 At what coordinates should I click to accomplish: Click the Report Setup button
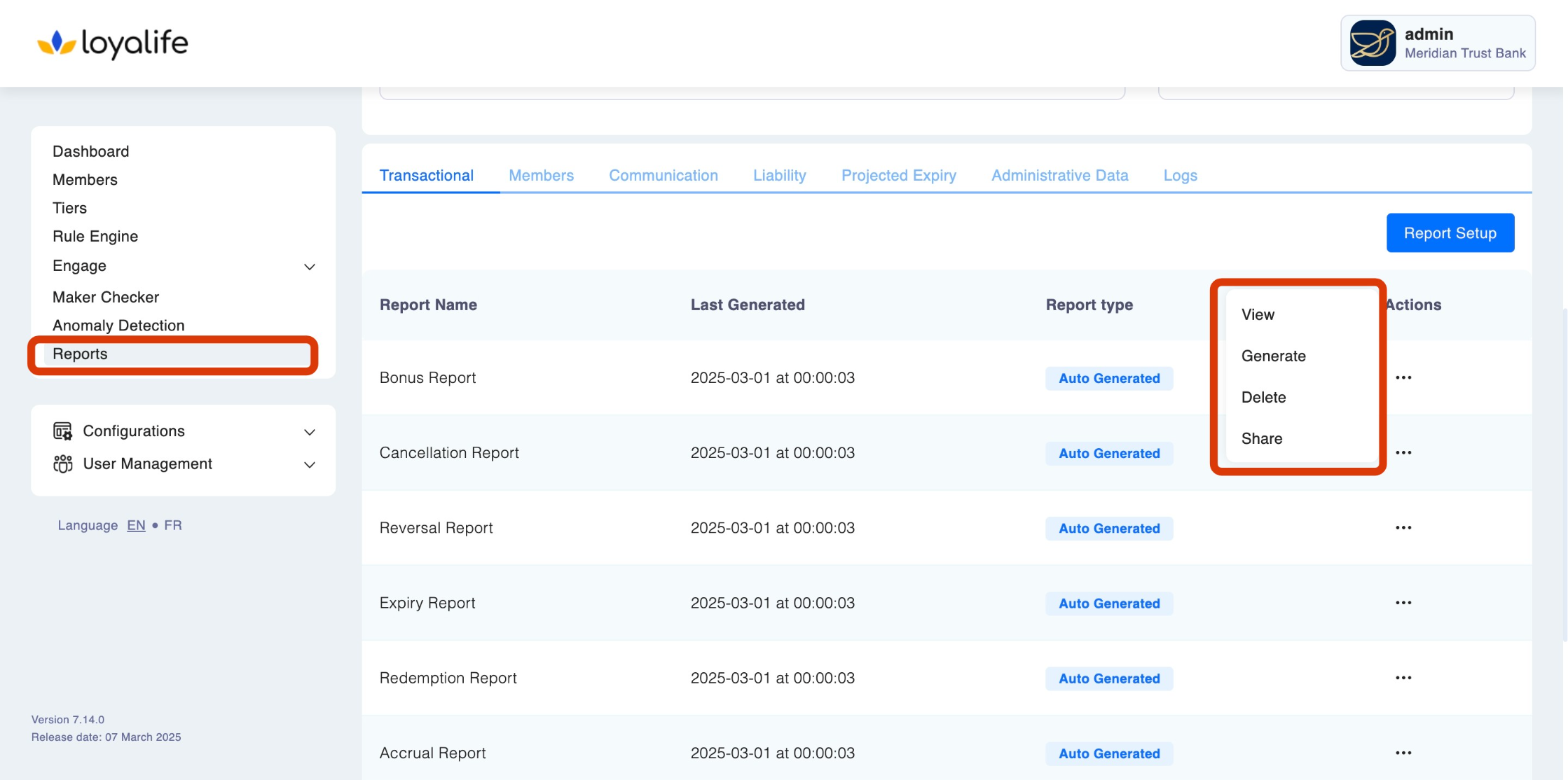[x=1450, y=233]
